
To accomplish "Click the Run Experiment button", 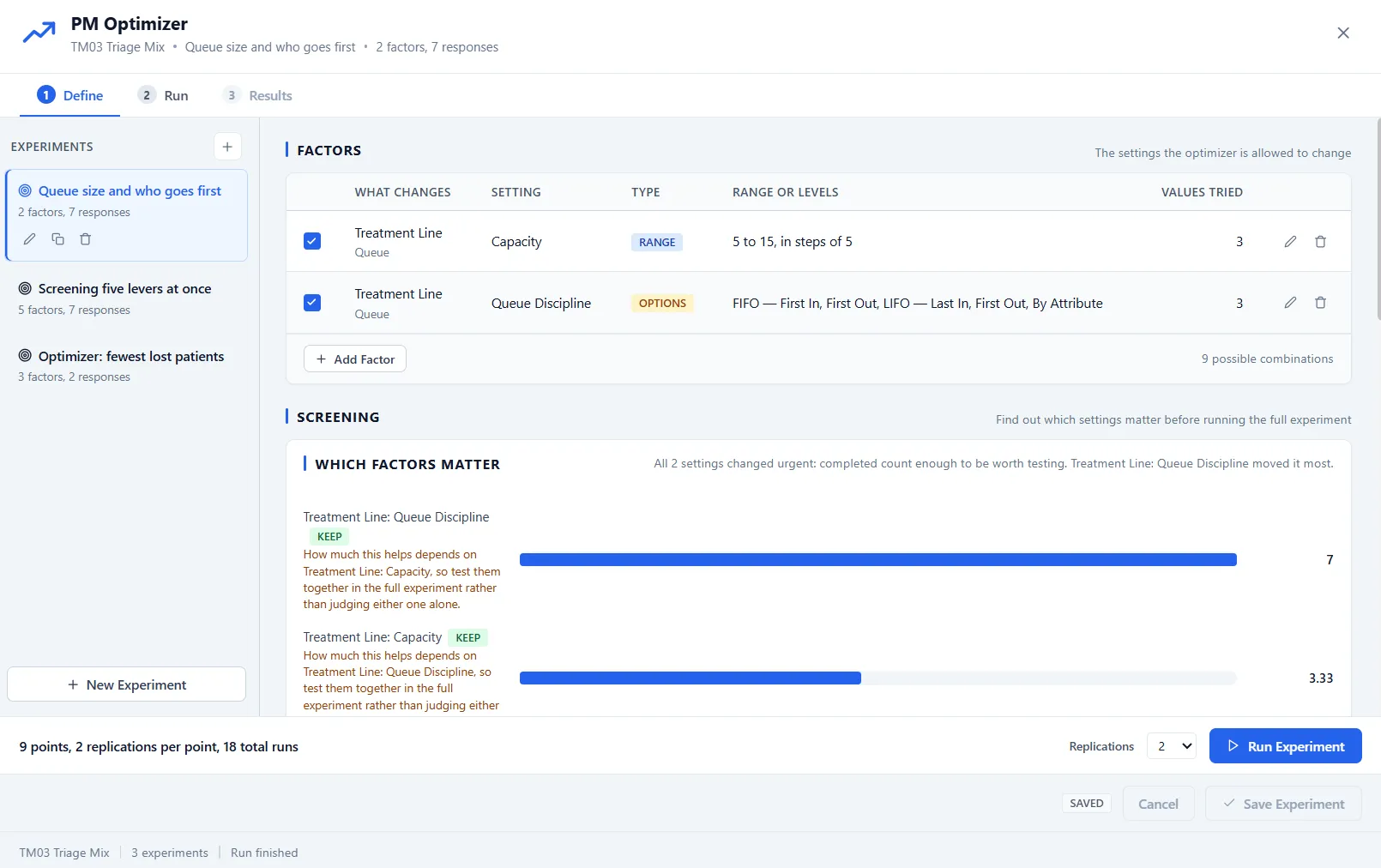I will click(x=1286, y=746).
